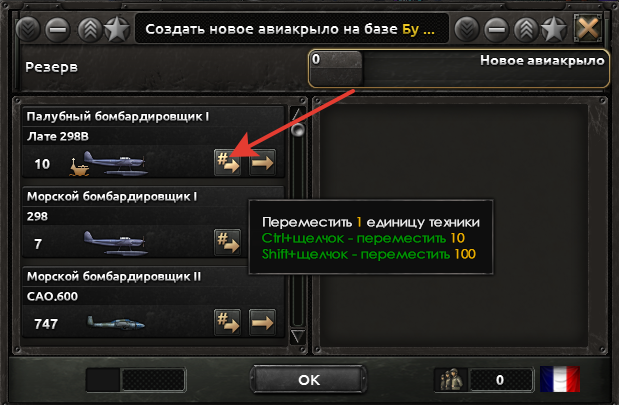Move all САО.600 planes with arrow
The width and height of the screenshot is (619, 405).
click(262, 322)
